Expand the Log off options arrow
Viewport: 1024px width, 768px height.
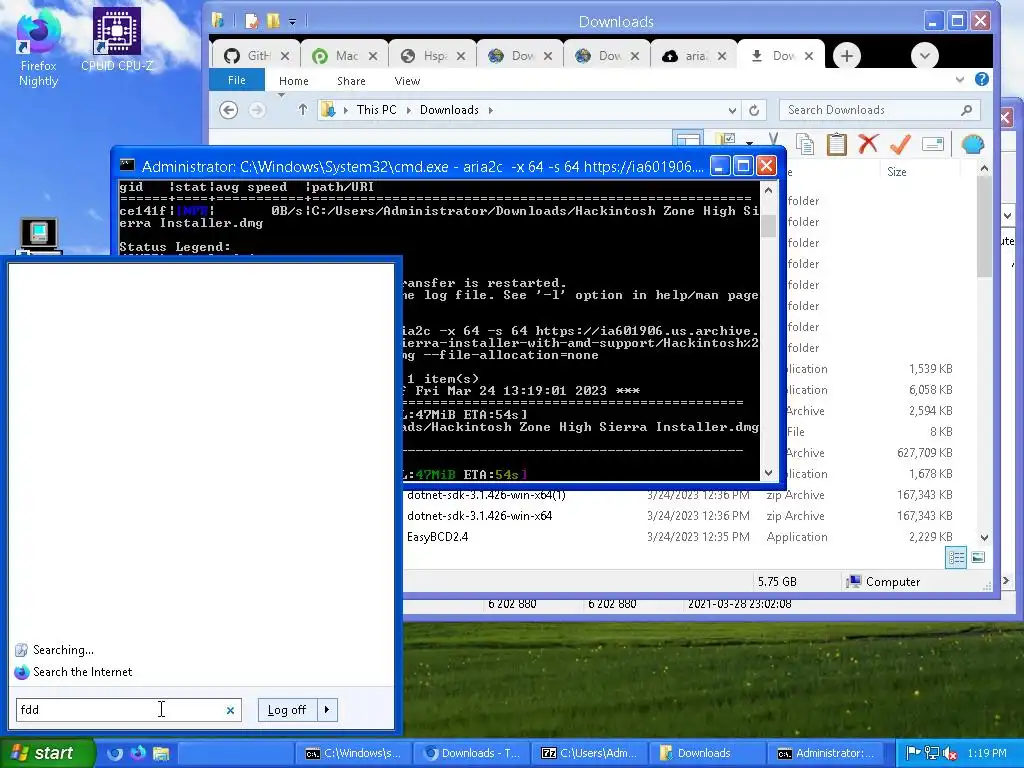tap(327, 710)
